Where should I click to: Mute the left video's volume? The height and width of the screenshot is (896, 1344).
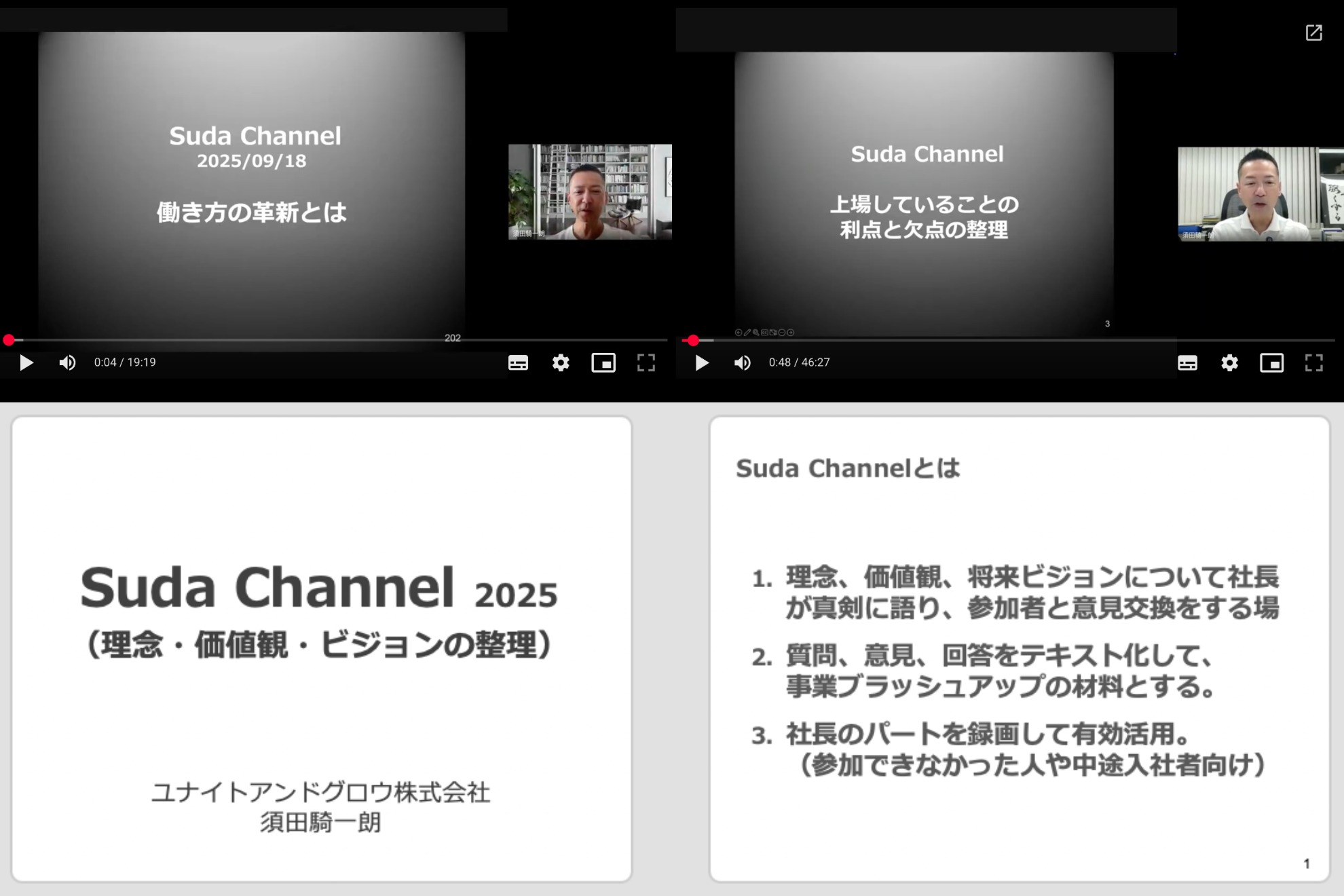point(67,362)
